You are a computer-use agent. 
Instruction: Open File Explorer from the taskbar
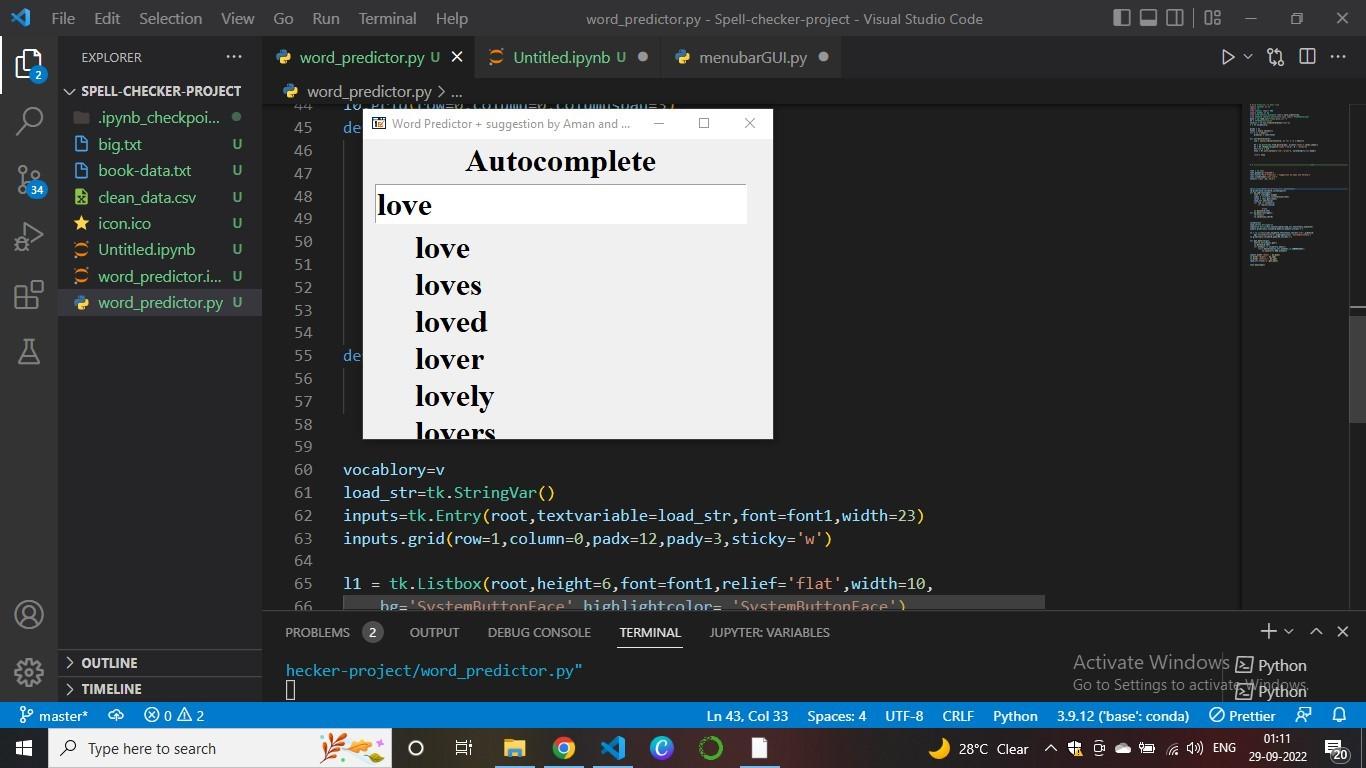pyautogui.click(x=514, y=748)
